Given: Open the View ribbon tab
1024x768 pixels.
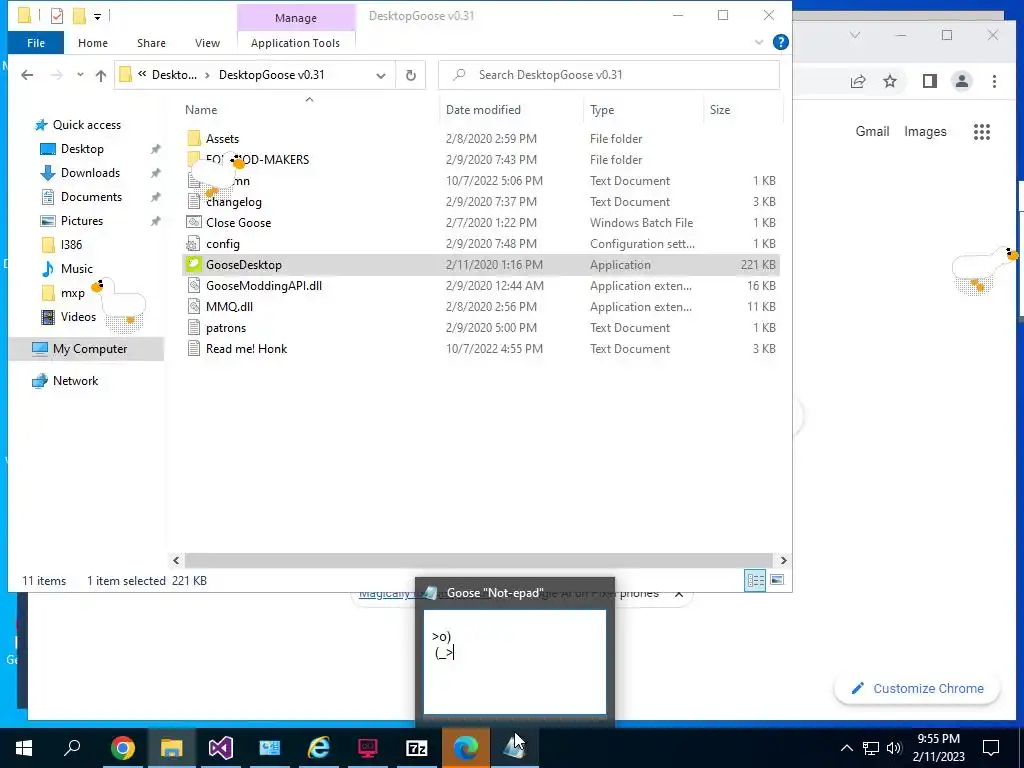Looking at the screenshot, I should coord(207,43).
